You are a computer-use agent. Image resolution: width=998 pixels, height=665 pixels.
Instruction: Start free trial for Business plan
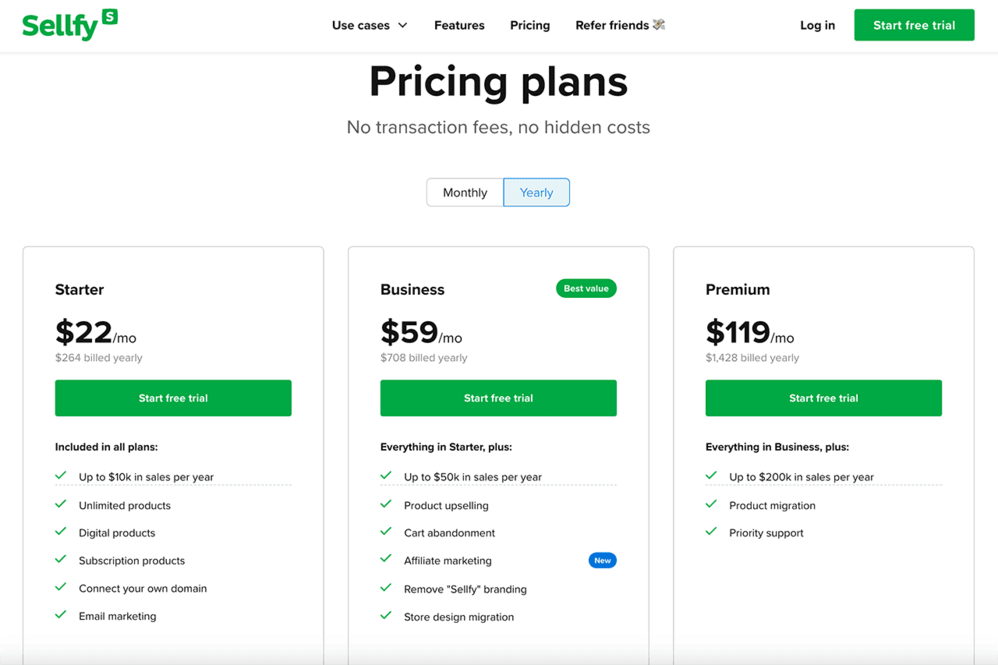coord(498,398)
